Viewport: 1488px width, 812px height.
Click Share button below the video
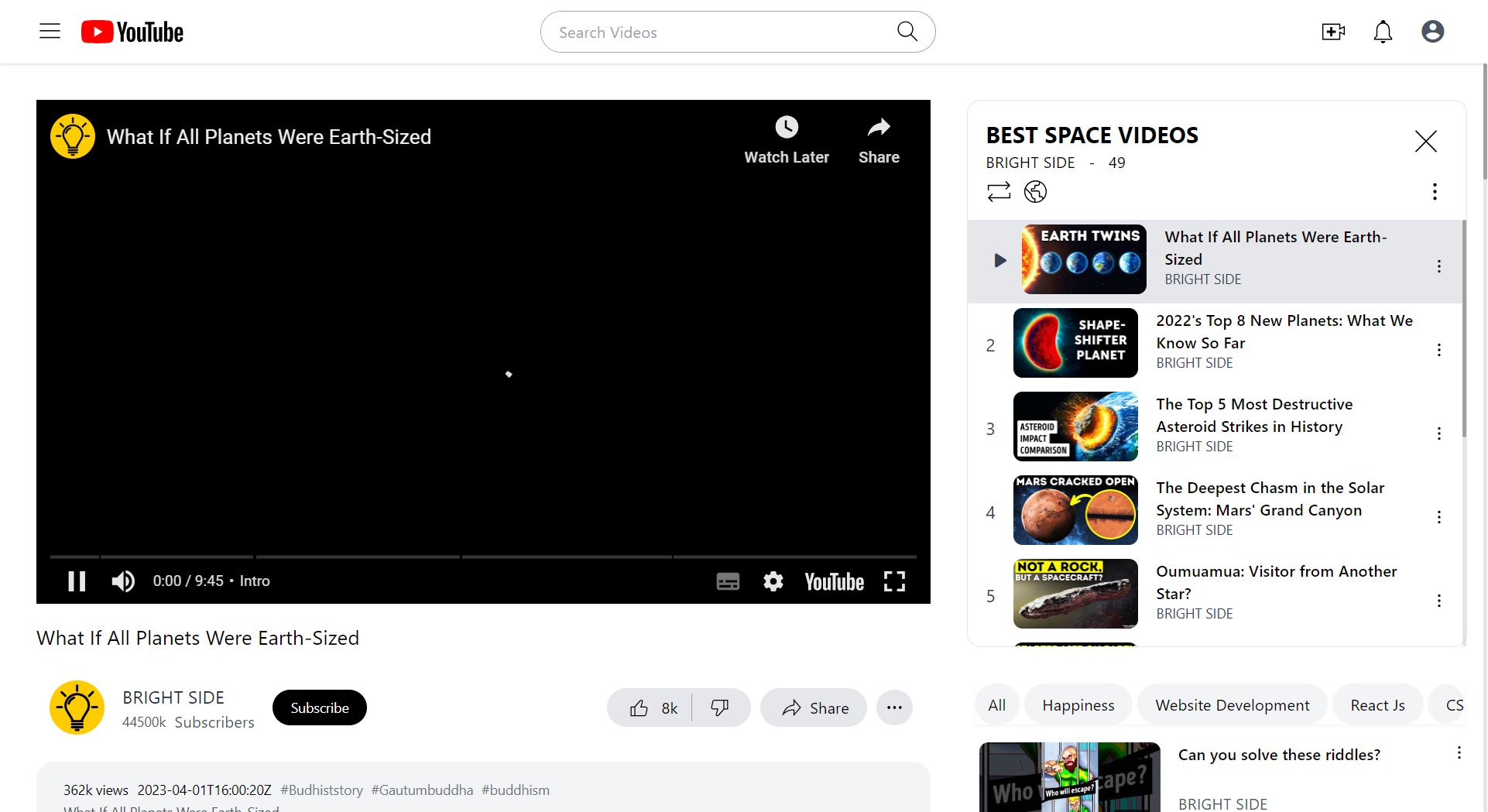[814, 708]
